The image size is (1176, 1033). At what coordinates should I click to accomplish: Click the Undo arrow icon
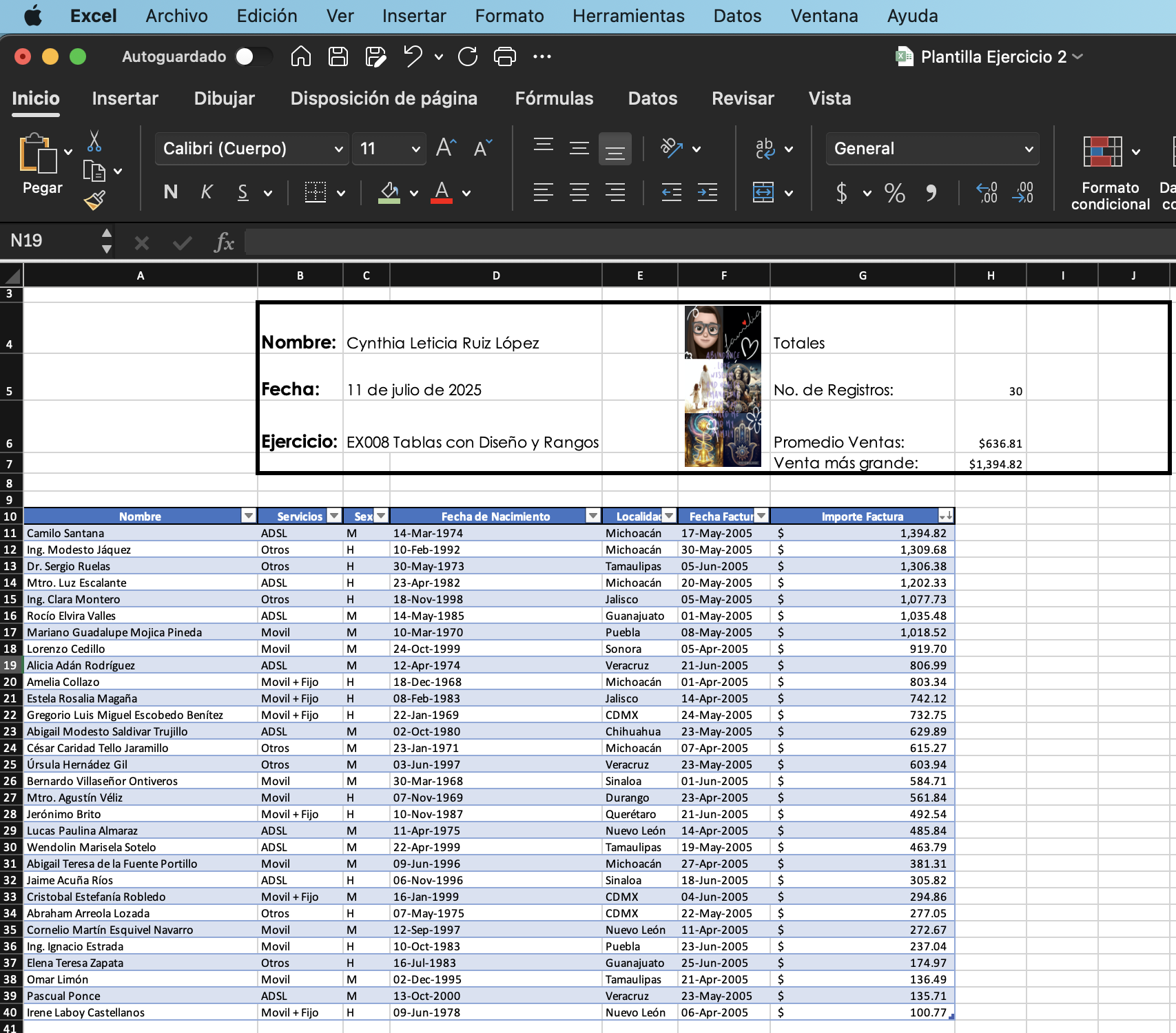[413, 56]
